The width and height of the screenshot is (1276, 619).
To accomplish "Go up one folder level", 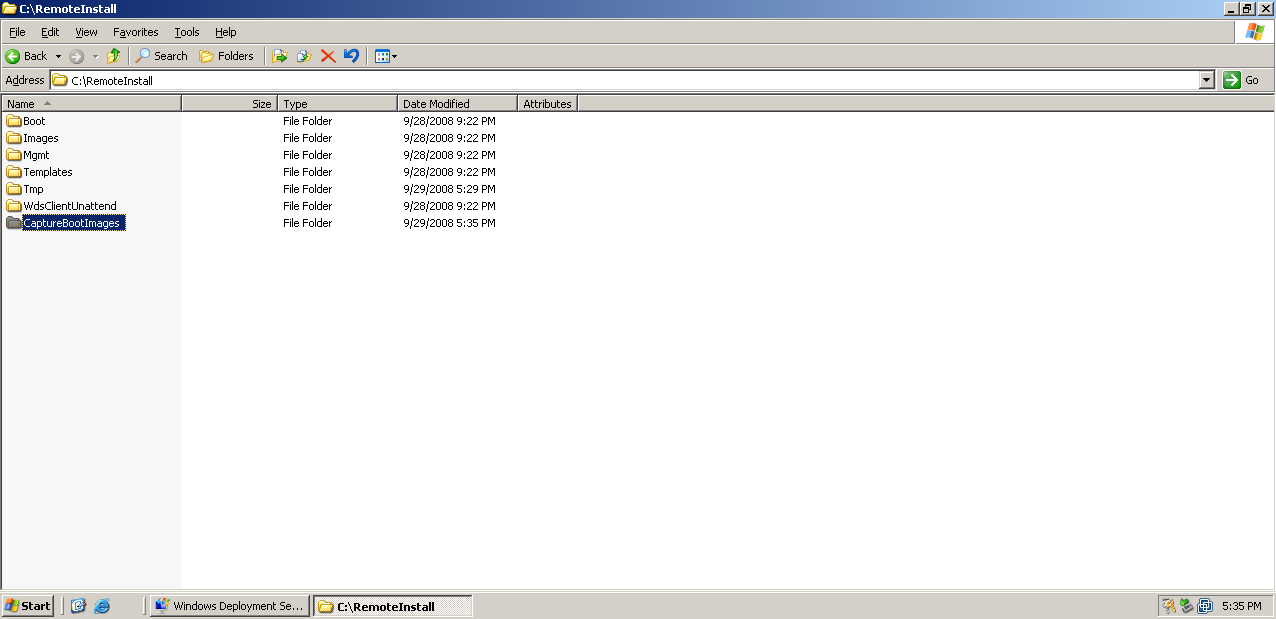I will tap(113, 56).
